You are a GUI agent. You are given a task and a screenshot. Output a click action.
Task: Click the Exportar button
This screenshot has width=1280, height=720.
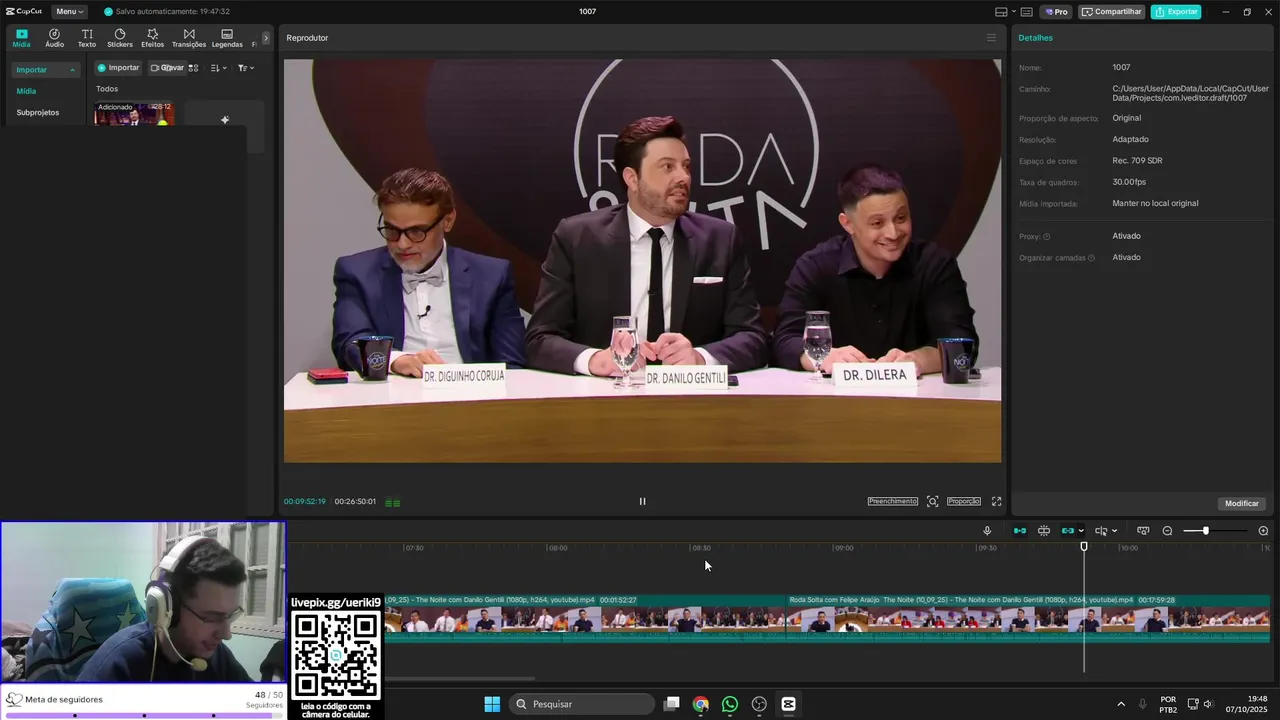(1176, 12)
